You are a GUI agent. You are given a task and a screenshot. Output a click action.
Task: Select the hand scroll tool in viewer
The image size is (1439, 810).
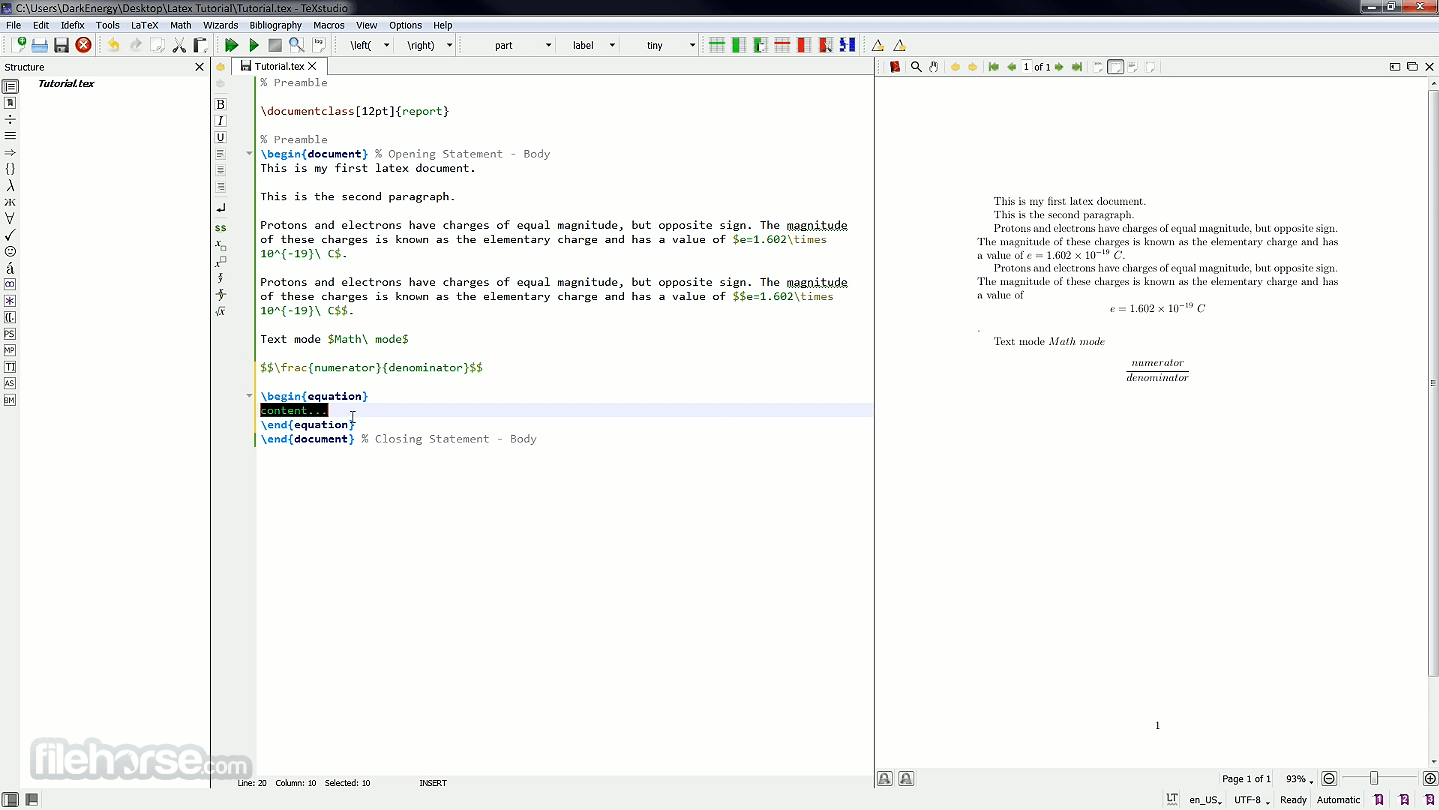[934, 67]
